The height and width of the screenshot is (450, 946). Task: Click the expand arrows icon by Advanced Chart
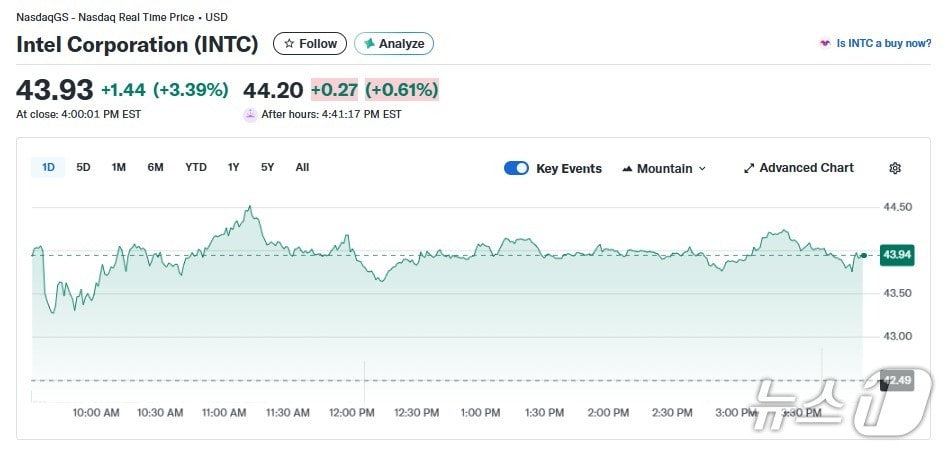(x=748, y=168)
